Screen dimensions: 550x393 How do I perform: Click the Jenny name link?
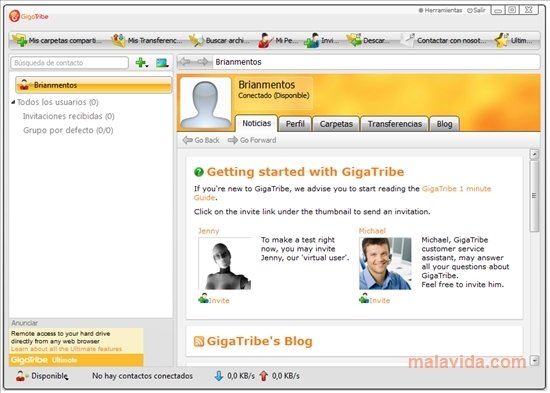coord(208,231)
